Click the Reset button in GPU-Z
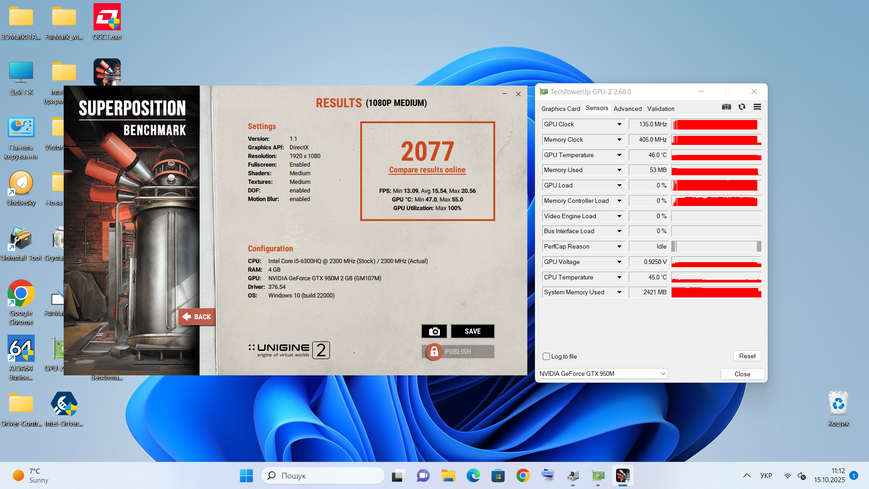This screenshot has height=489, width=869. tap(747, 356)
